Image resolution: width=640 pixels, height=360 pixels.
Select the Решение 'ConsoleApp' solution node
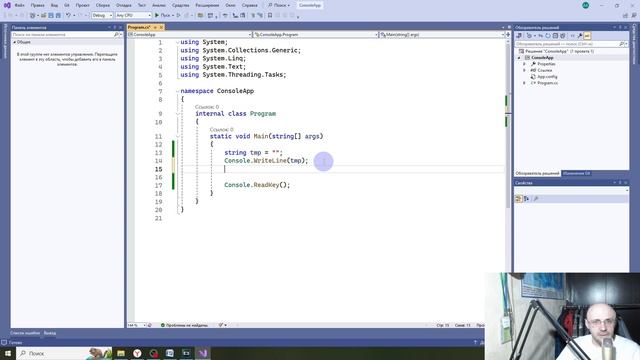(559, 51)
